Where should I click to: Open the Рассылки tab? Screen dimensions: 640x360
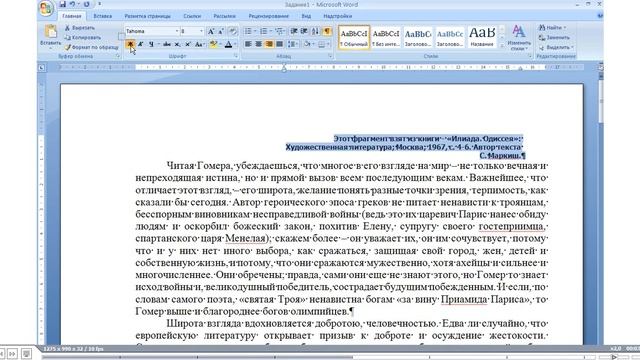pos(224,16)
